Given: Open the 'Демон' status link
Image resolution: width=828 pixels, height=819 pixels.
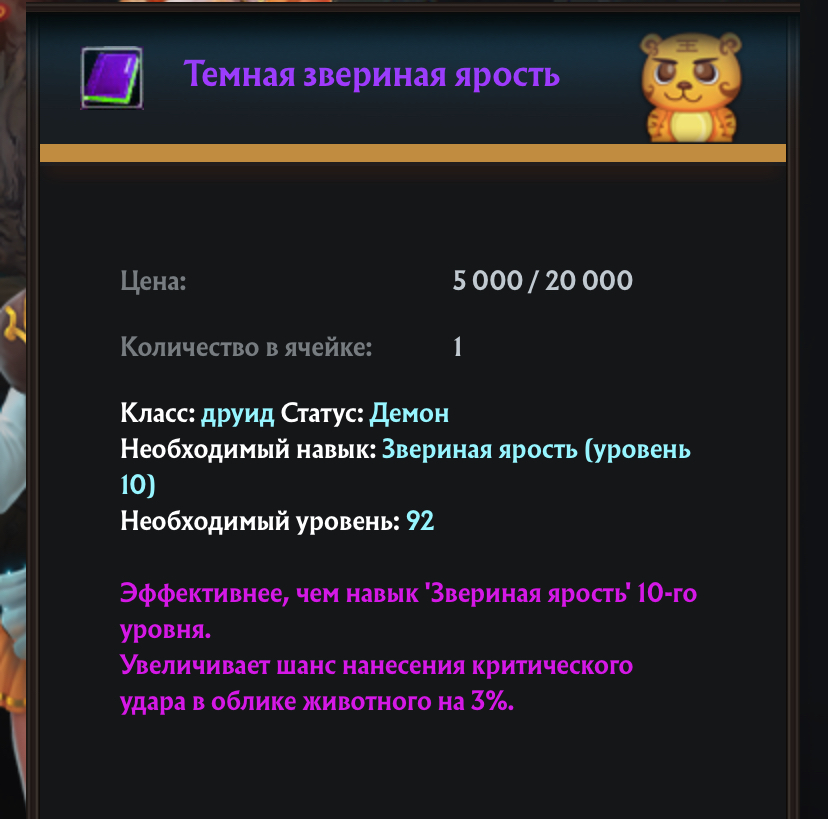Looking at the screenshot, I should click(409, 413).
